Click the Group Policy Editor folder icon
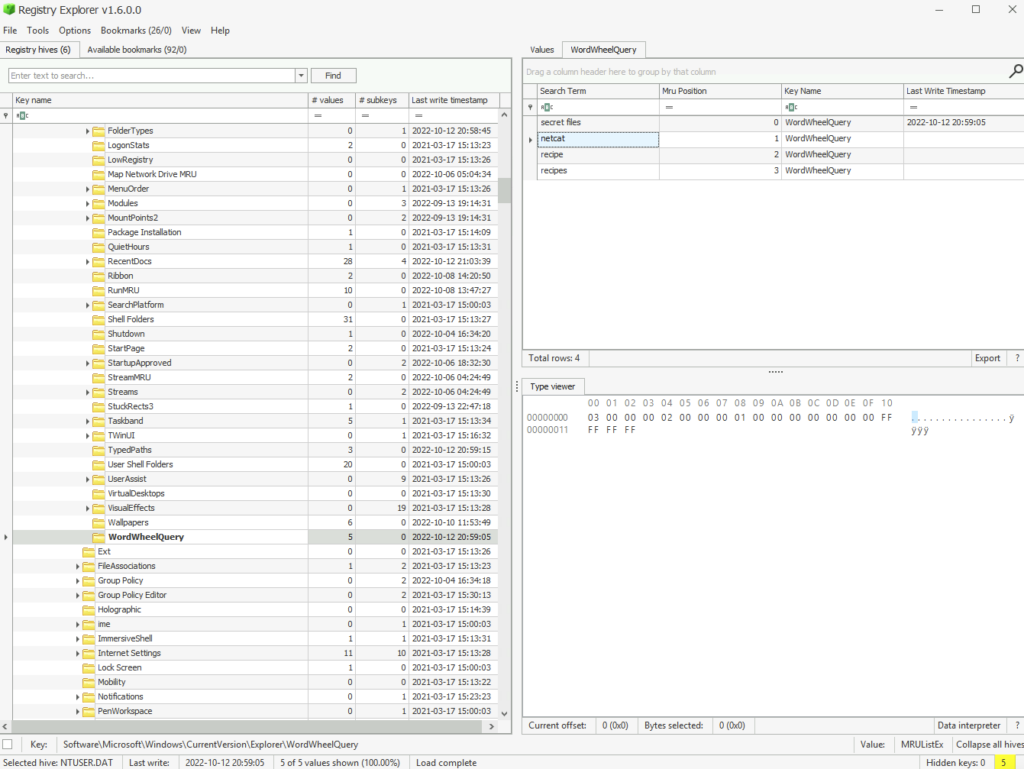Viewport: 1024px width, 769px height. [89, 595]
